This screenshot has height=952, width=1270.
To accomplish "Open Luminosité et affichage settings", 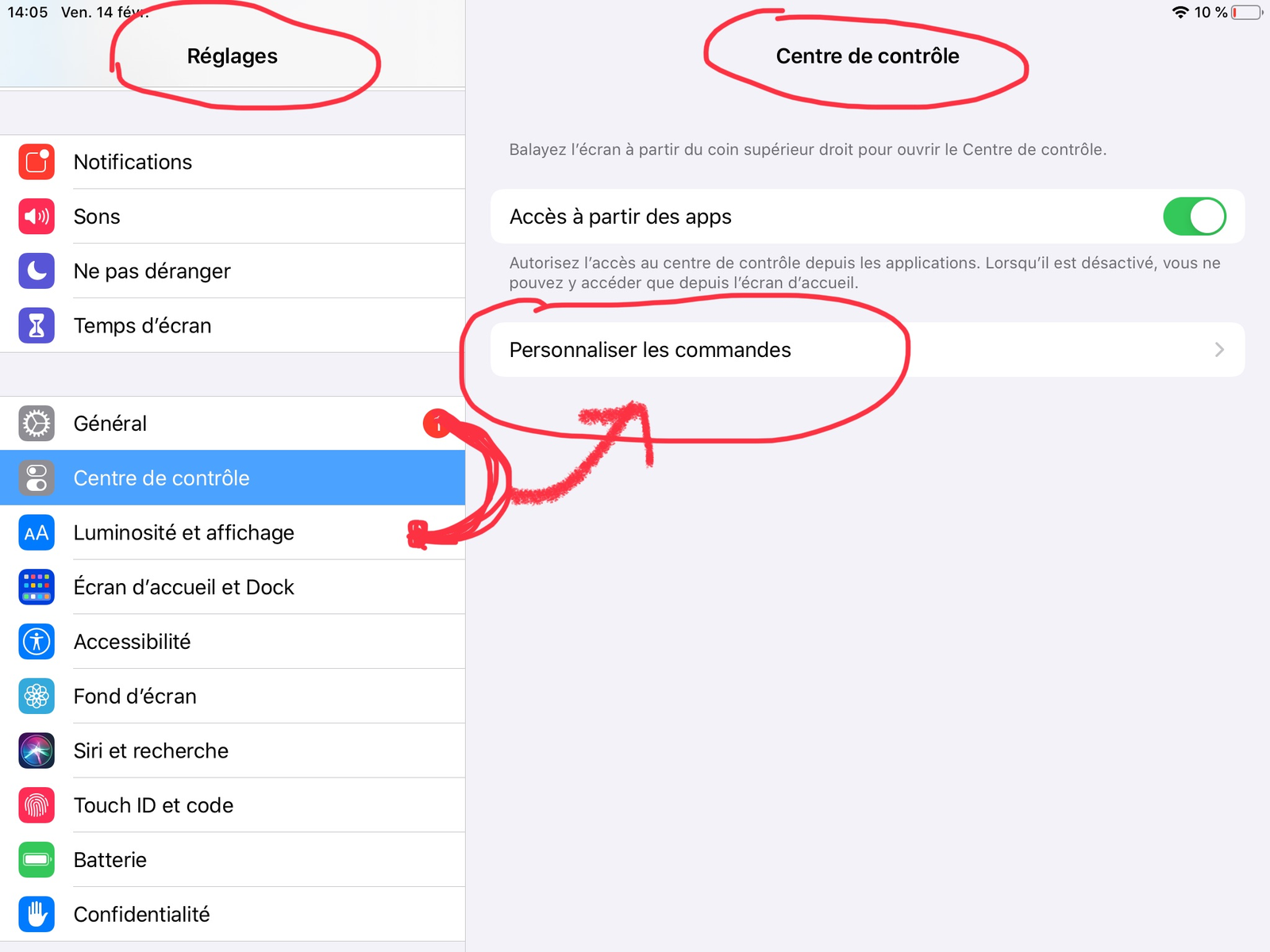I will [233, 532].
